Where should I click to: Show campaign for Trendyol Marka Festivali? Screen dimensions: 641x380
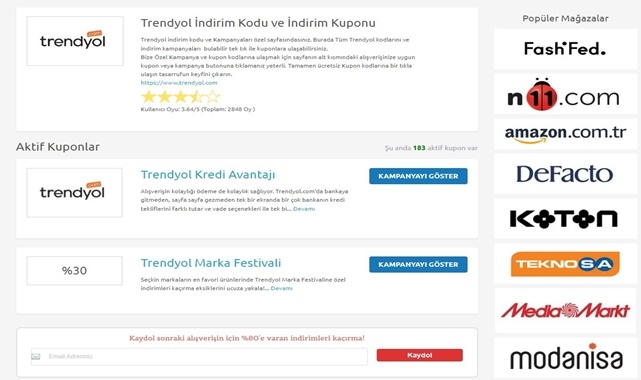[x=418, y=264]
